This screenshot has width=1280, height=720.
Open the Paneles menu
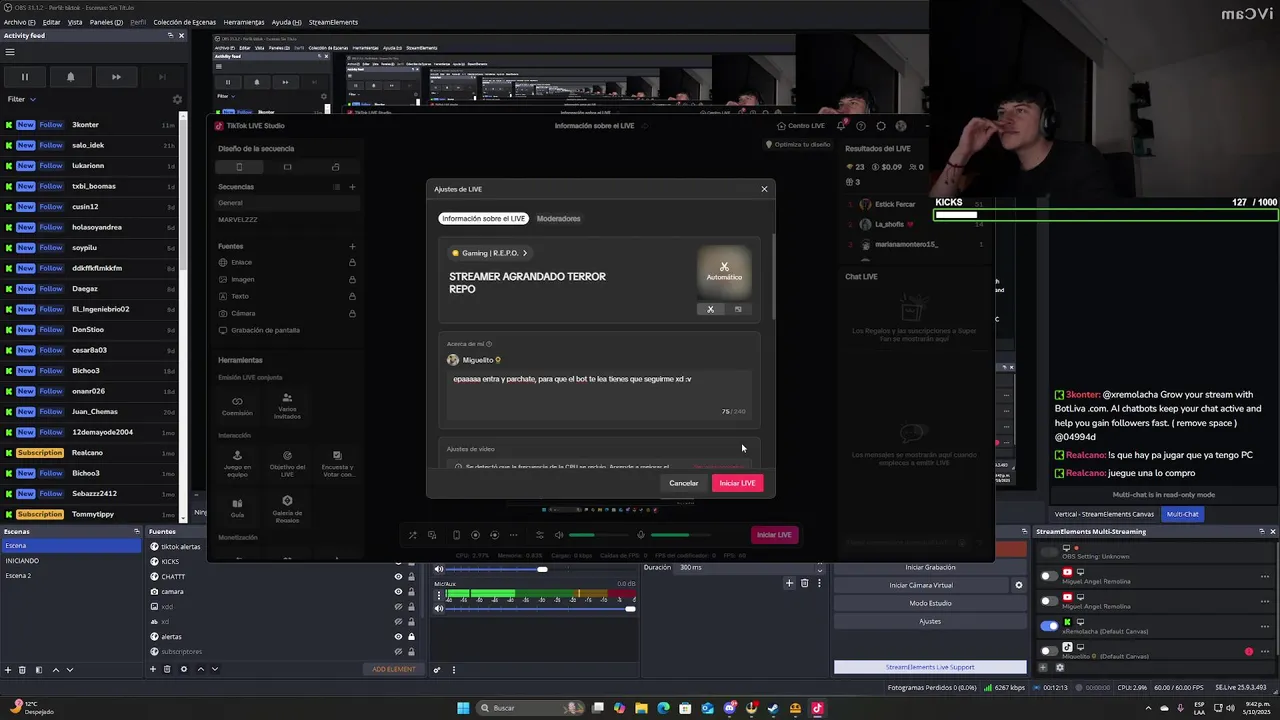click(x=106, y=22)
